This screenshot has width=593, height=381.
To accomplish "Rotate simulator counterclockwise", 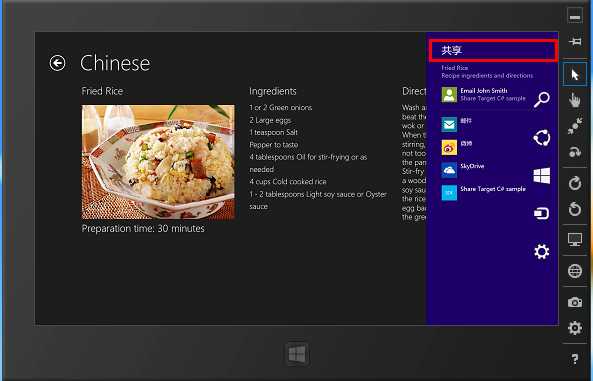I will [x=575, y=209].
